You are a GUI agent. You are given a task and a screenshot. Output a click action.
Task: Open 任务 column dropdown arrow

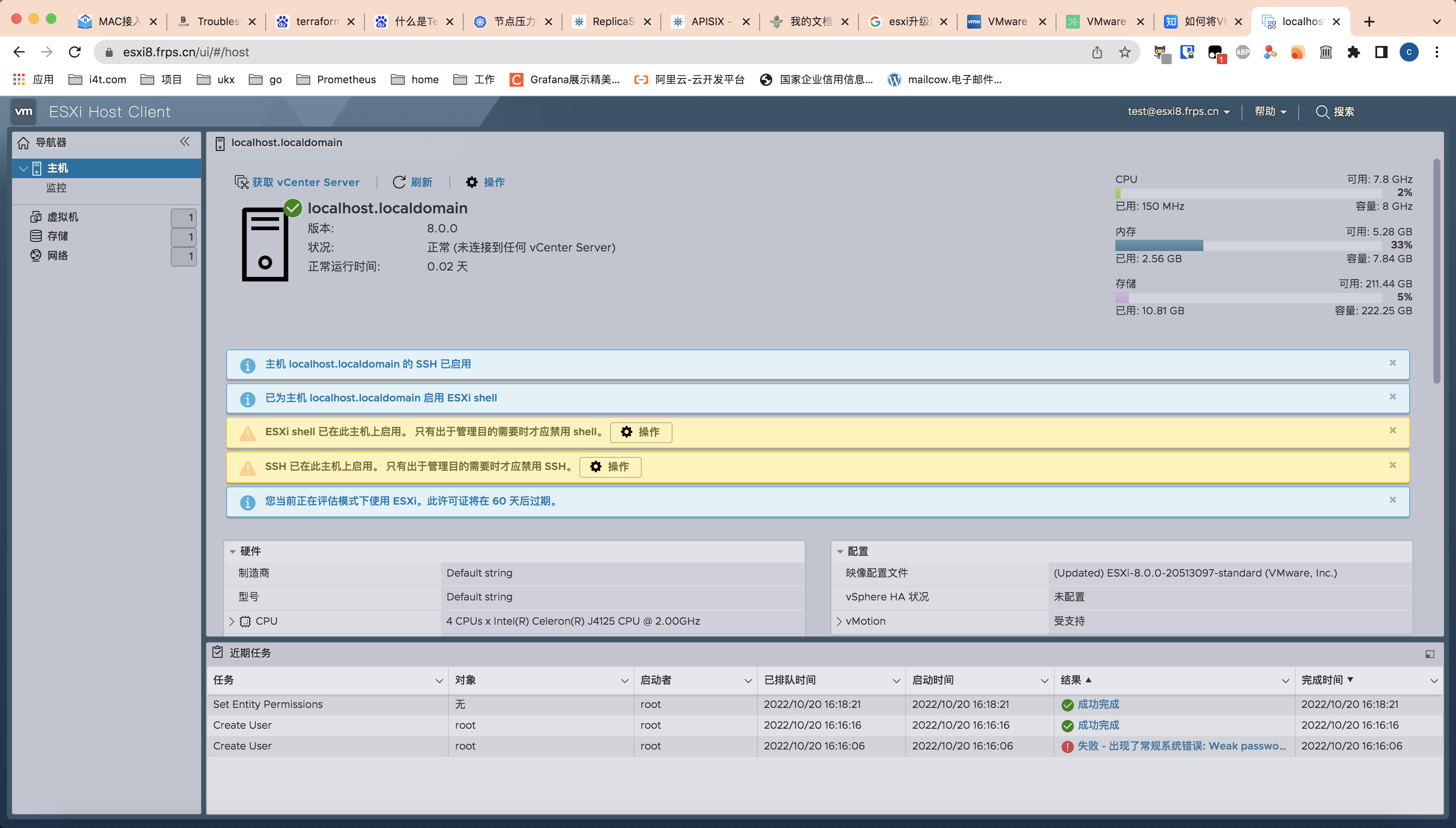(x=439, y=681)
